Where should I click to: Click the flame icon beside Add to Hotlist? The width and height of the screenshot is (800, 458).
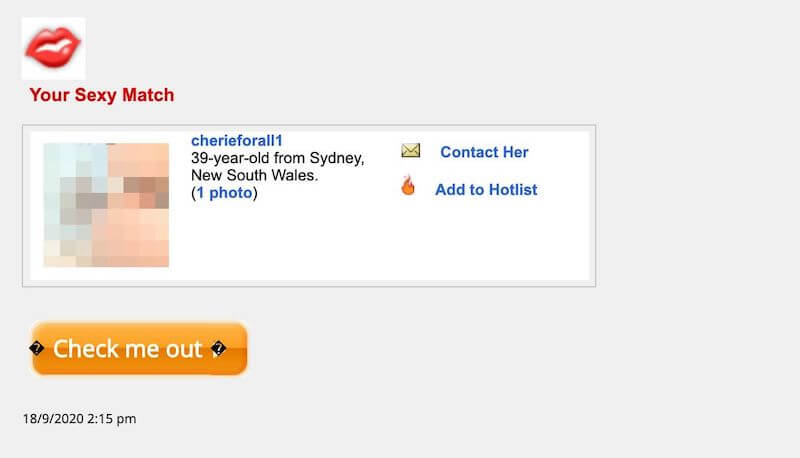click(x=408, y=186)
